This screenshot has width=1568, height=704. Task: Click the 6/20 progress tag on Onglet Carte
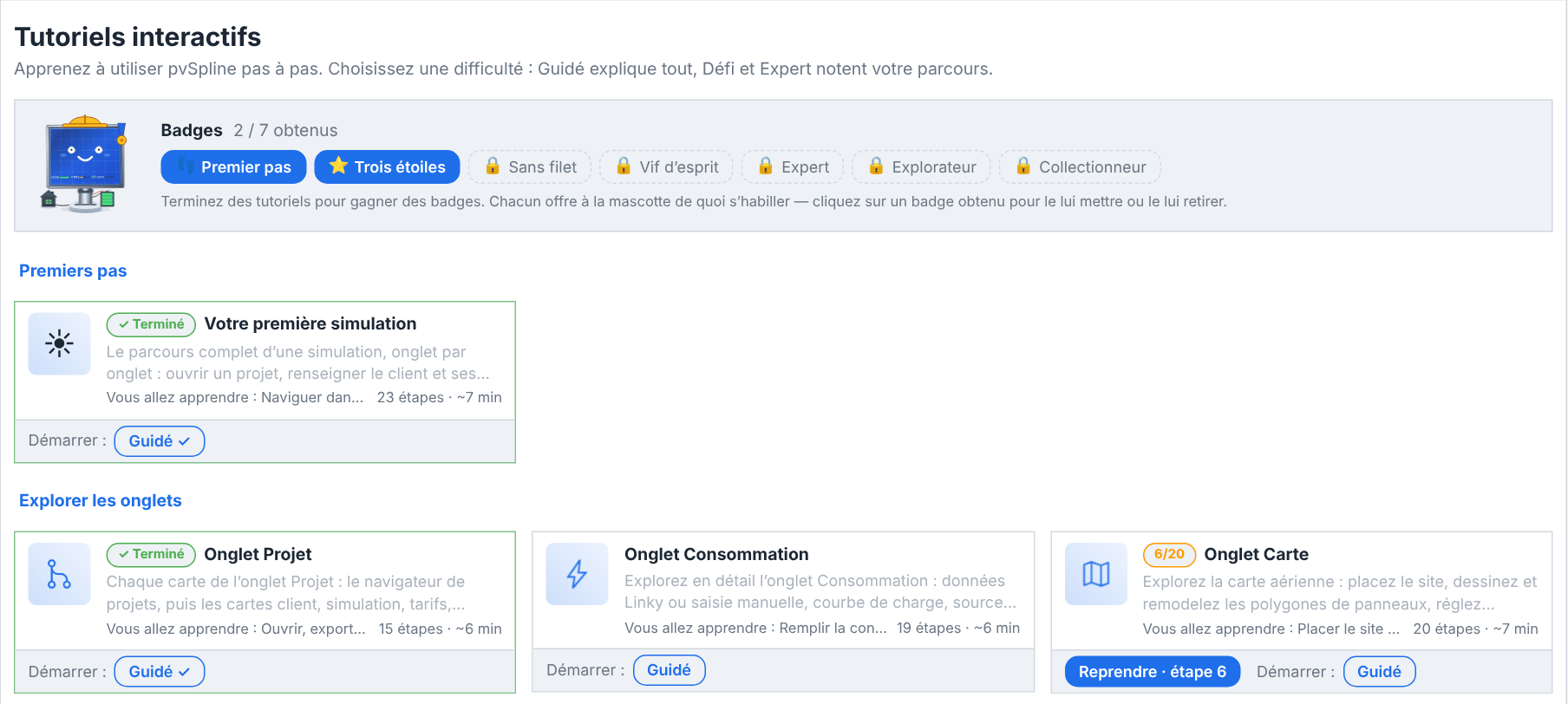point(1169,554)
